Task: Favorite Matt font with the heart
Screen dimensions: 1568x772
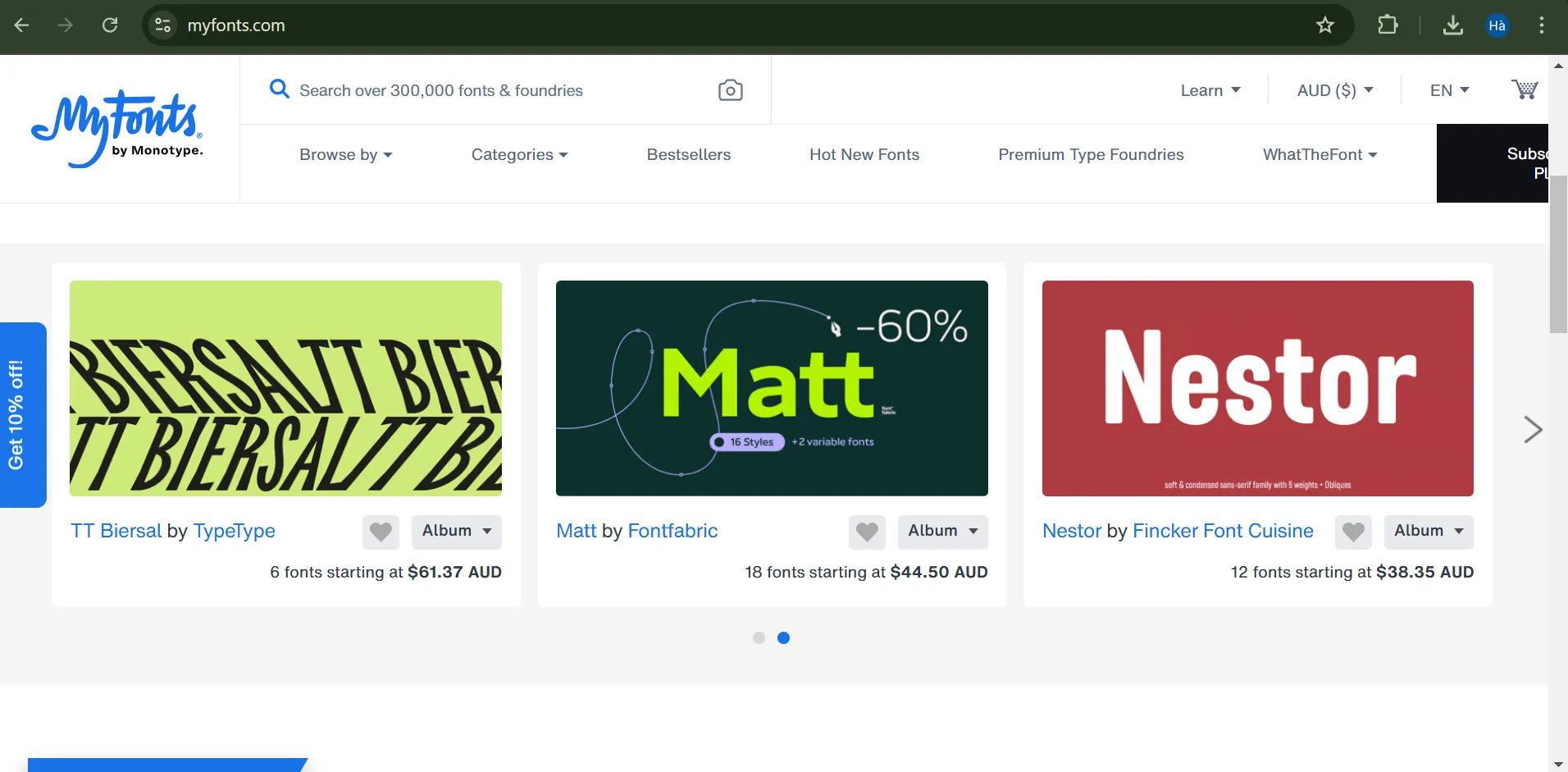Action: pos(867,532)
